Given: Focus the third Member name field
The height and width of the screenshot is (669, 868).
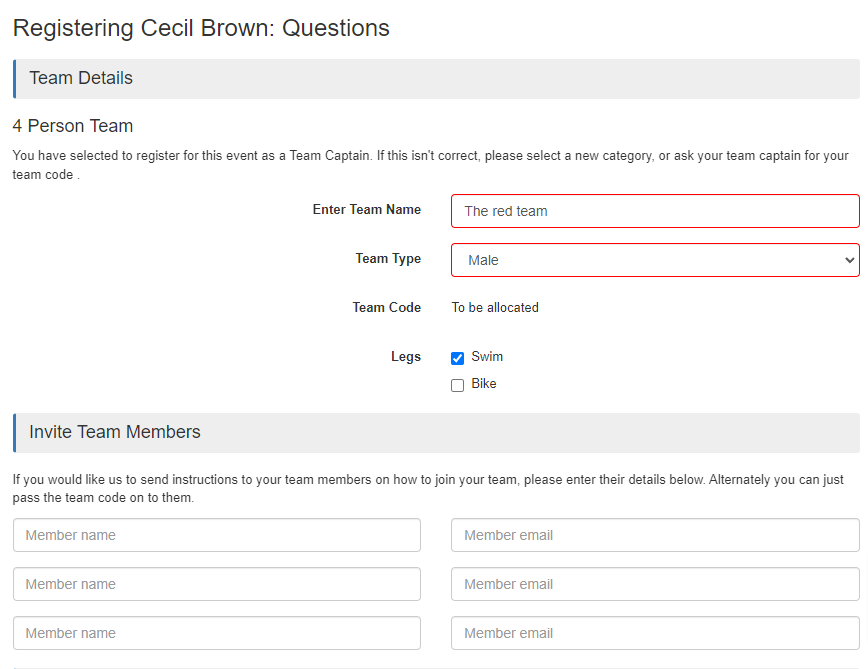Looking at the screenshot, I should [x=217, y=633].
